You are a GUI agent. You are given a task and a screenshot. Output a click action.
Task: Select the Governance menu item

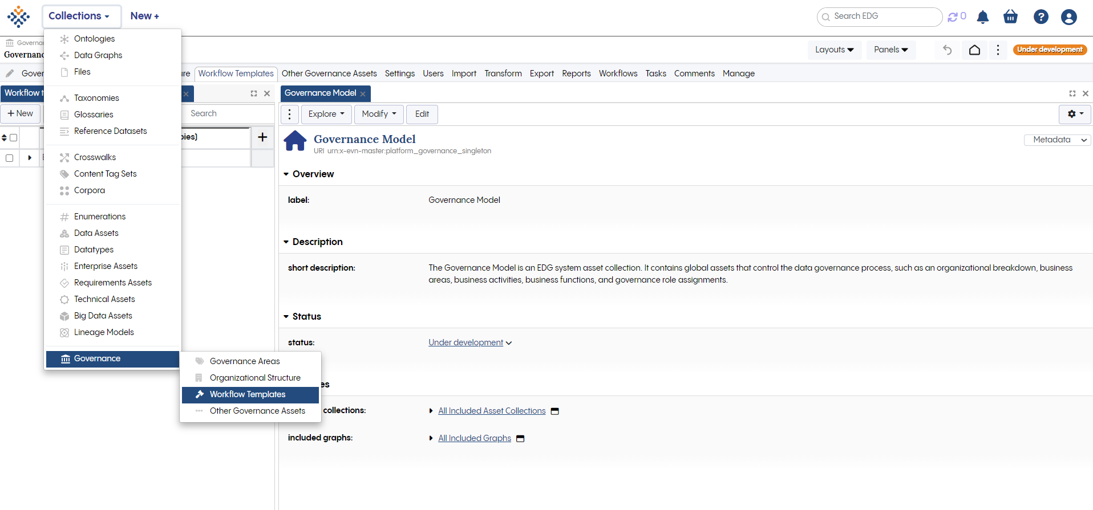(112, 359)
